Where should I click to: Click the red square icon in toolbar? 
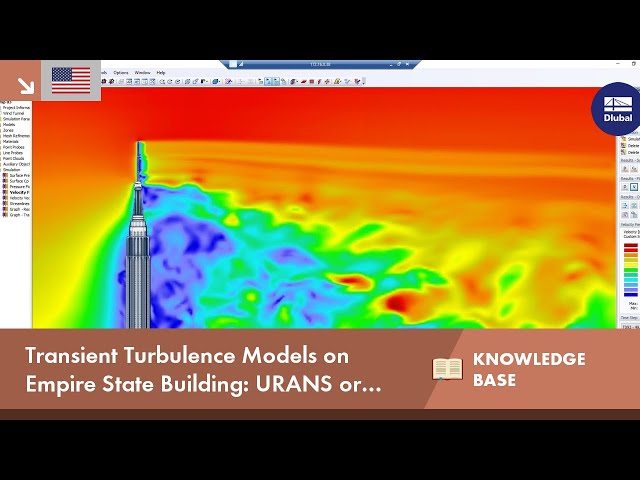(x=311, y=82)
